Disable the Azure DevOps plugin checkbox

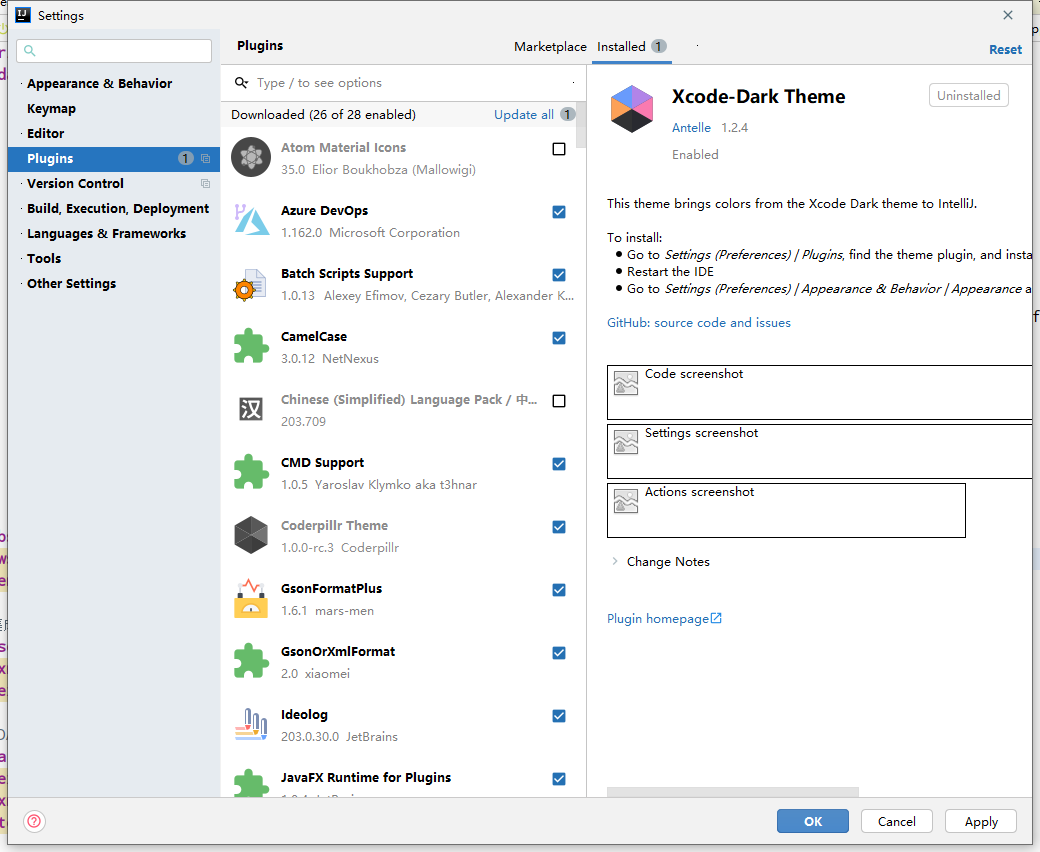pos(559,212)
